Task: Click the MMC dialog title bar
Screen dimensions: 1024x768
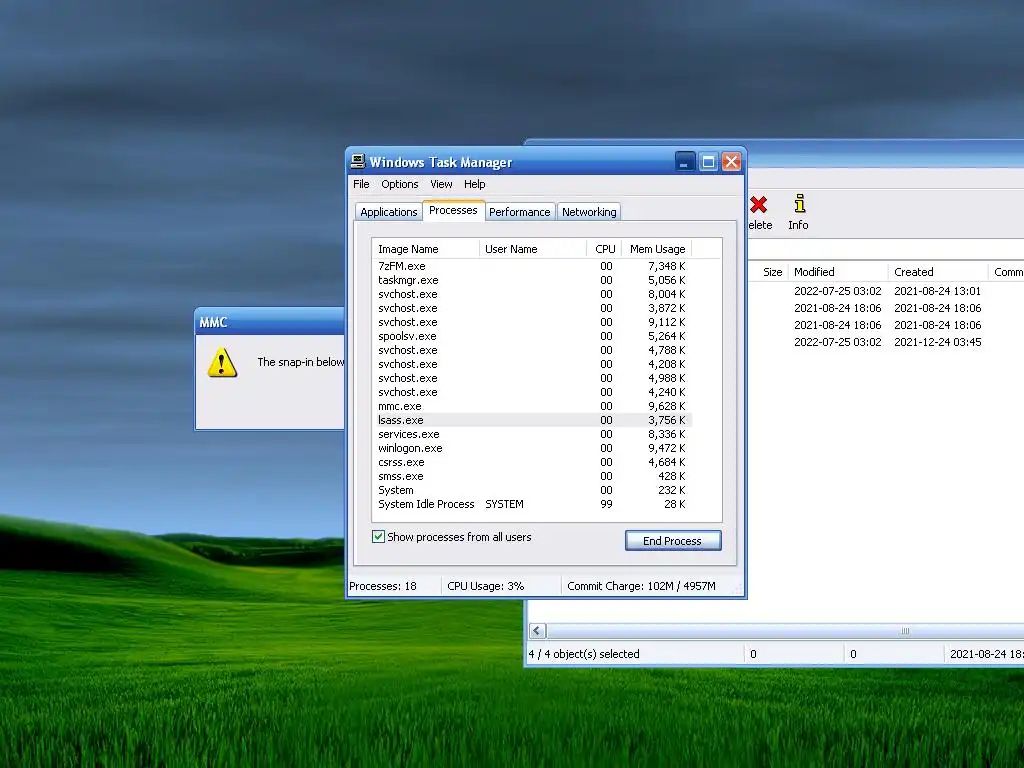Action: coord(270,322)
